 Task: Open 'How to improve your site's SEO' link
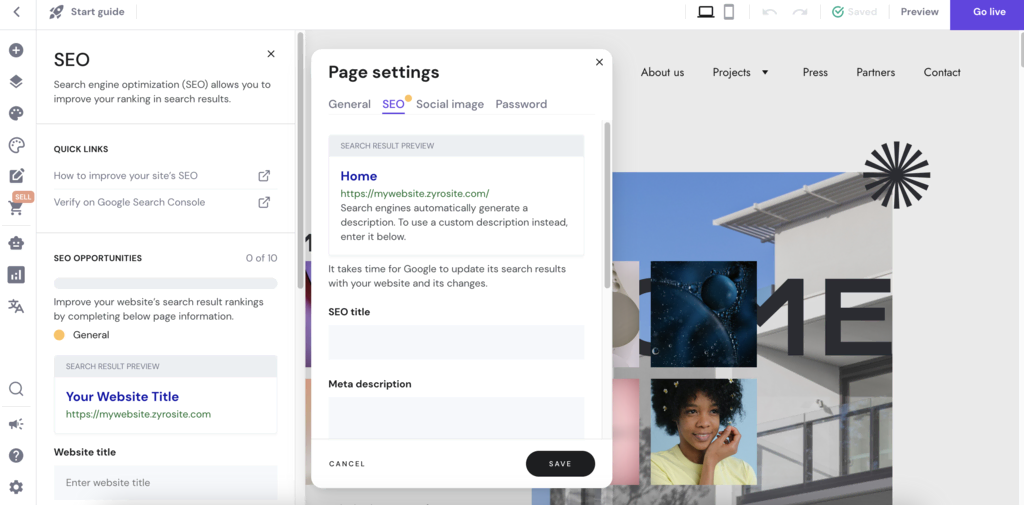click(162, 176)
